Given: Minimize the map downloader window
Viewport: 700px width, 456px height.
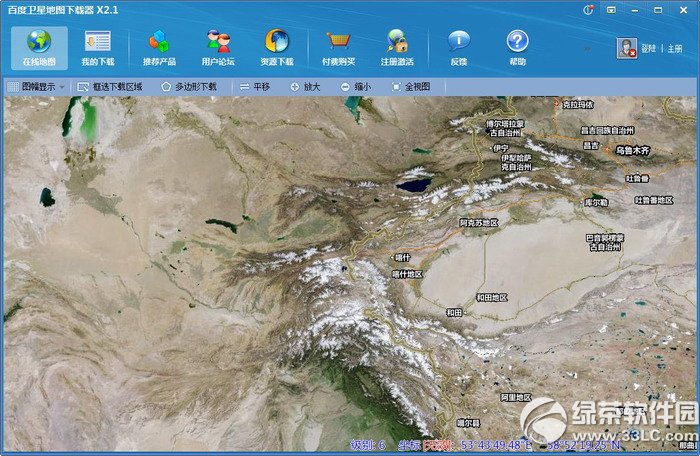Looking at the screenshot, I should 635,10.
